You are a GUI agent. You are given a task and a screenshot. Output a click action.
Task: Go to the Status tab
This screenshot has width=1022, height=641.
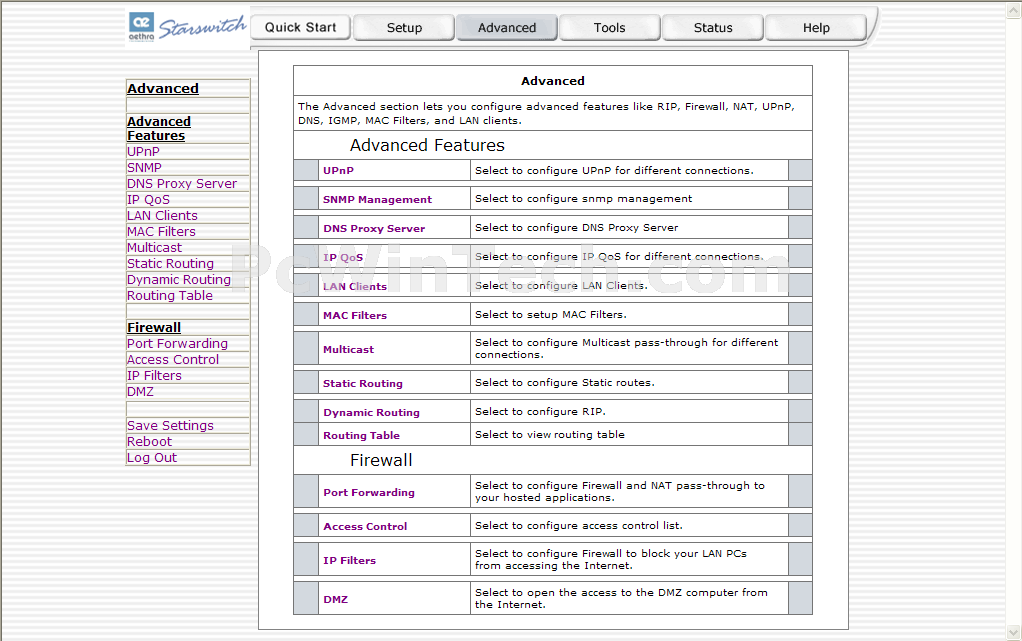pyautogui.click(x=713, y=27)
